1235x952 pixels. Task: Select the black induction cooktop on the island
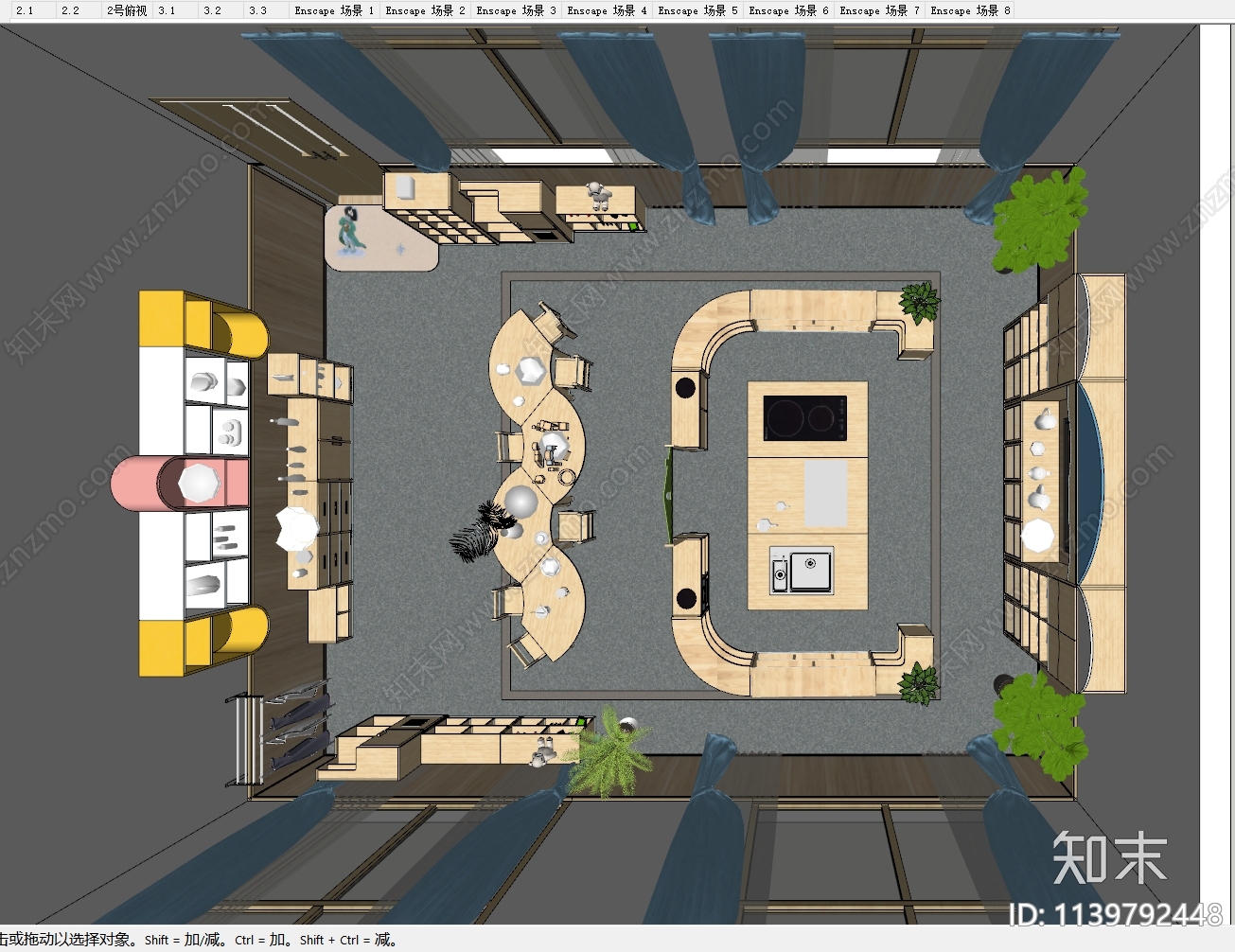805,417
